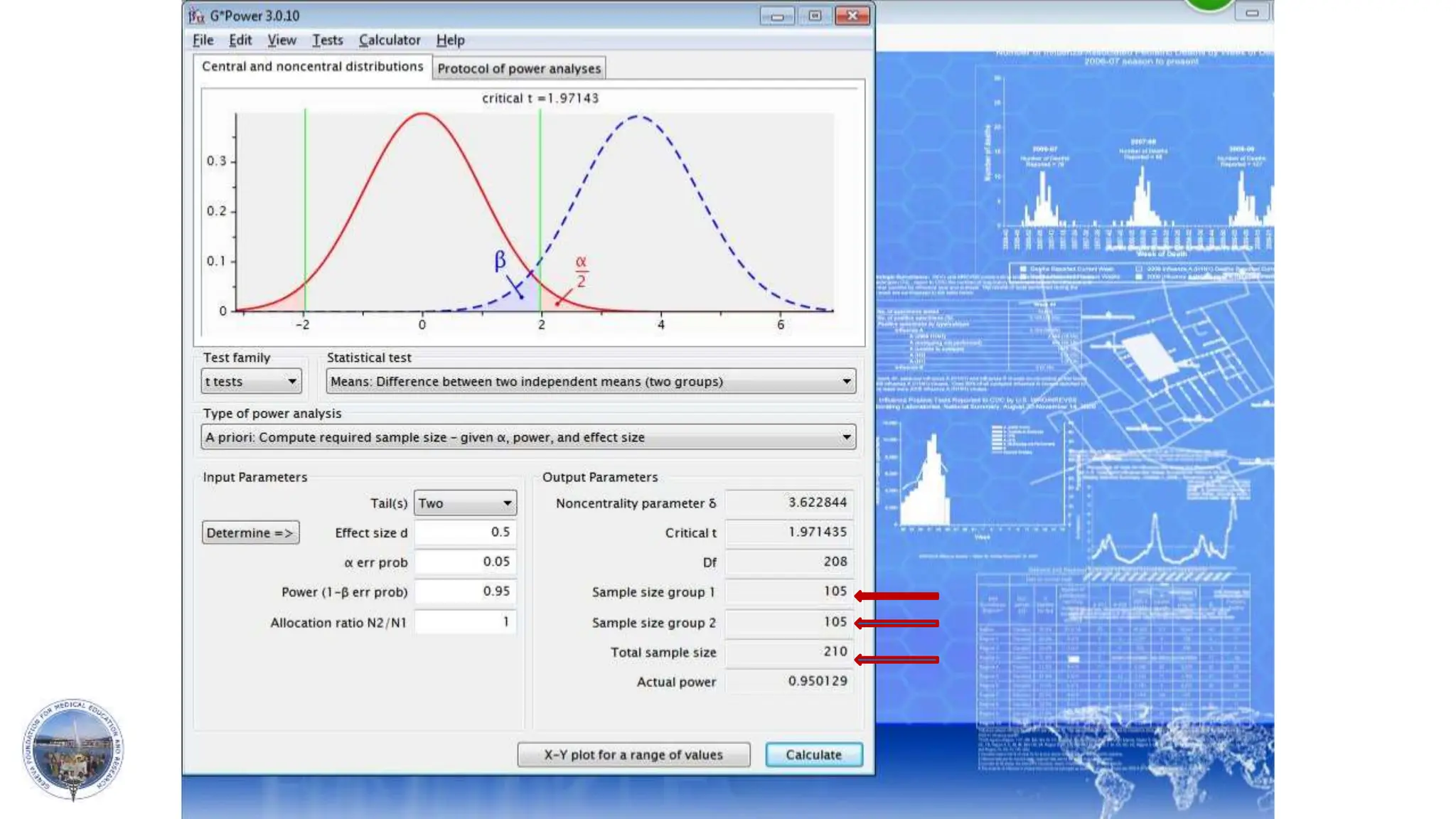Maximize the G*Power window
The width and height of the screenshot is (1456, 819).
tap(815, 16)
